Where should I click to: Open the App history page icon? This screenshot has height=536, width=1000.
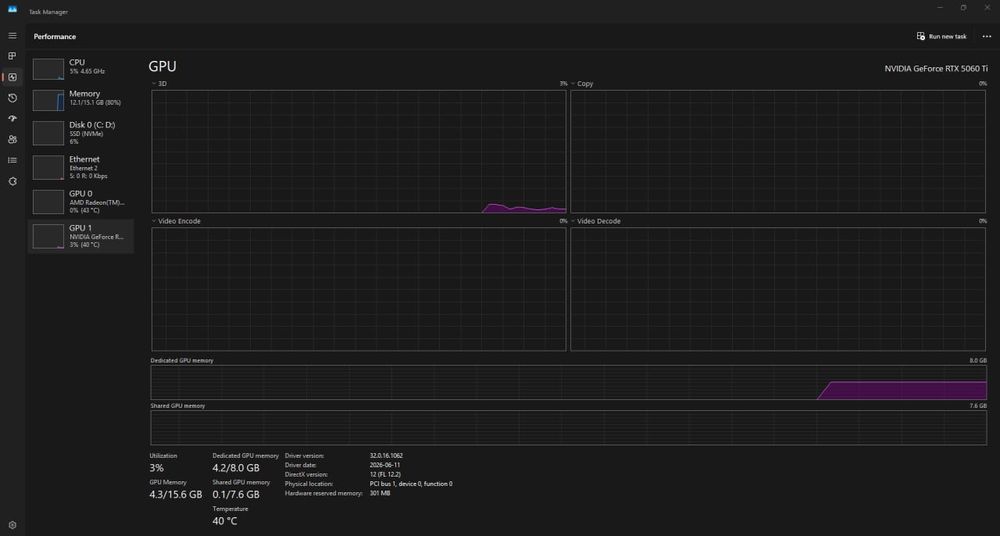(x=12, y=98)
